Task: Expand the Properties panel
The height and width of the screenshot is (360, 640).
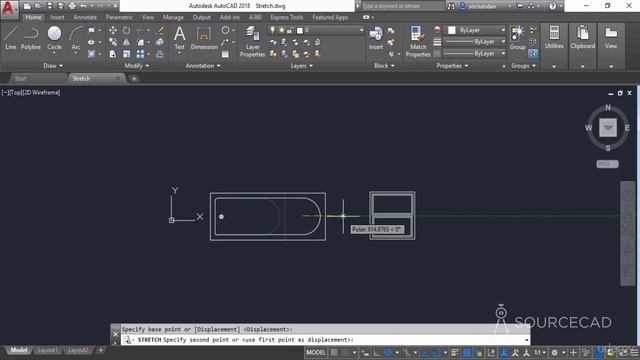Action: [452, 66]
